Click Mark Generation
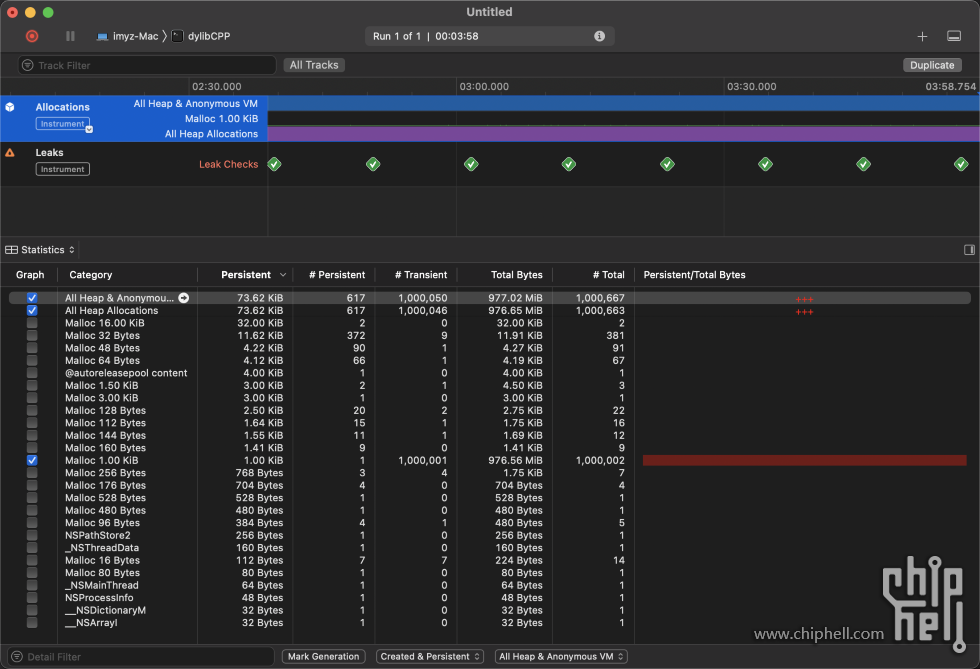Image resolution: width=980 pixels, height=669 pixels. [323, 656]
